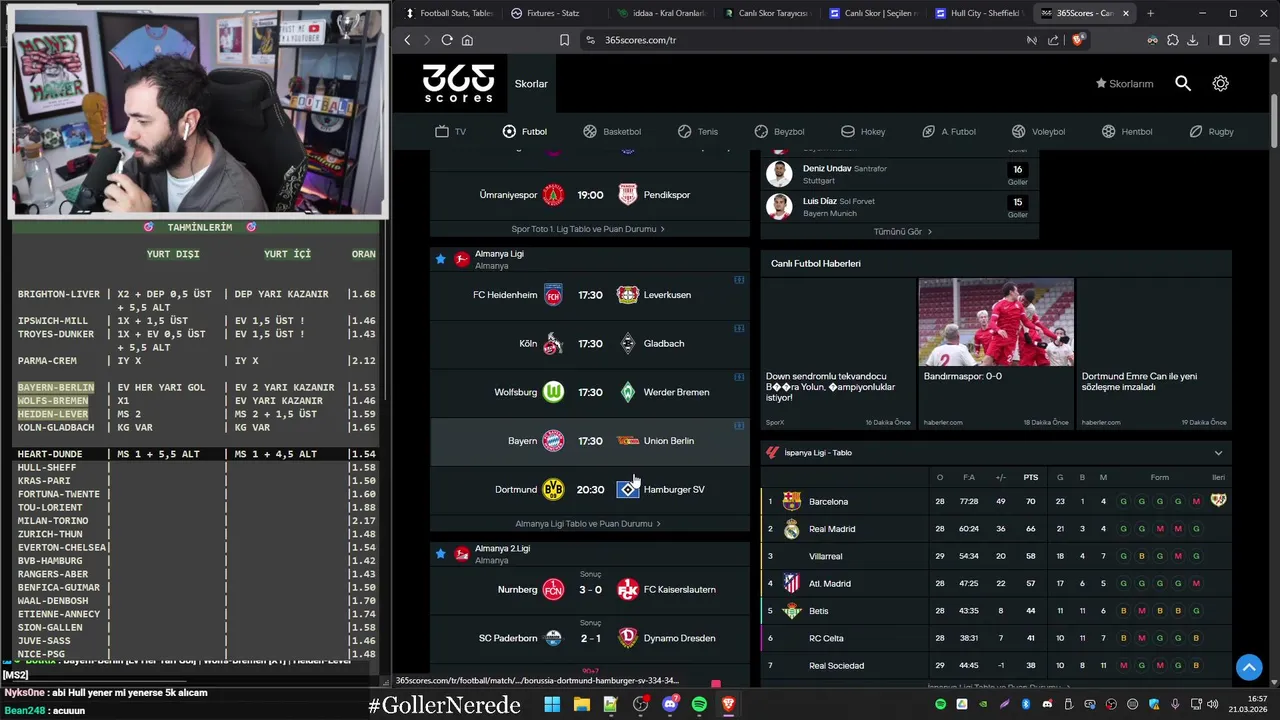Screen dimensions: 1280x720
Task: Click the TV icon on Bayern-Union Berlin row
Action: 739,426
